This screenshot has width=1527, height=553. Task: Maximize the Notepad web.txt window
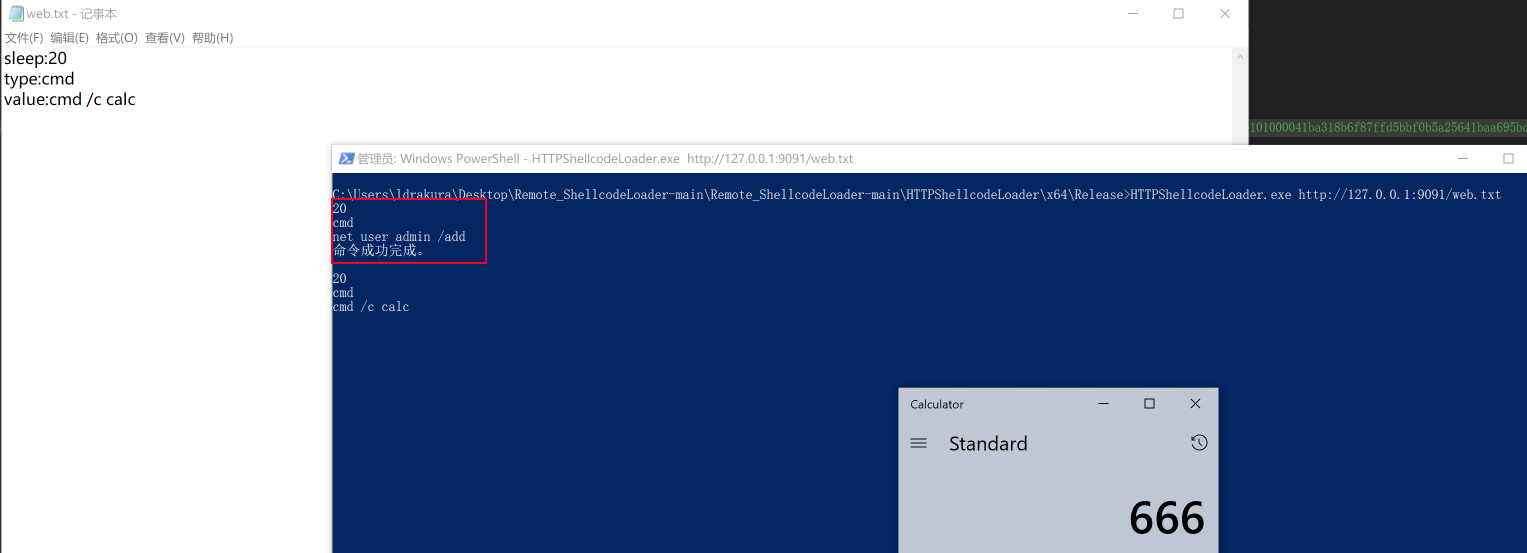click(1178, 14)
